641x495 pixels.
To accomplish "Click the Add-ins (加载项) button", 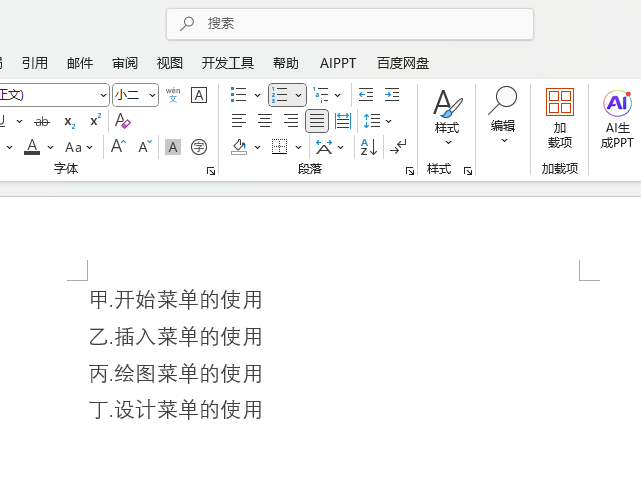I will pyautogui.click(x=560, y=119).
